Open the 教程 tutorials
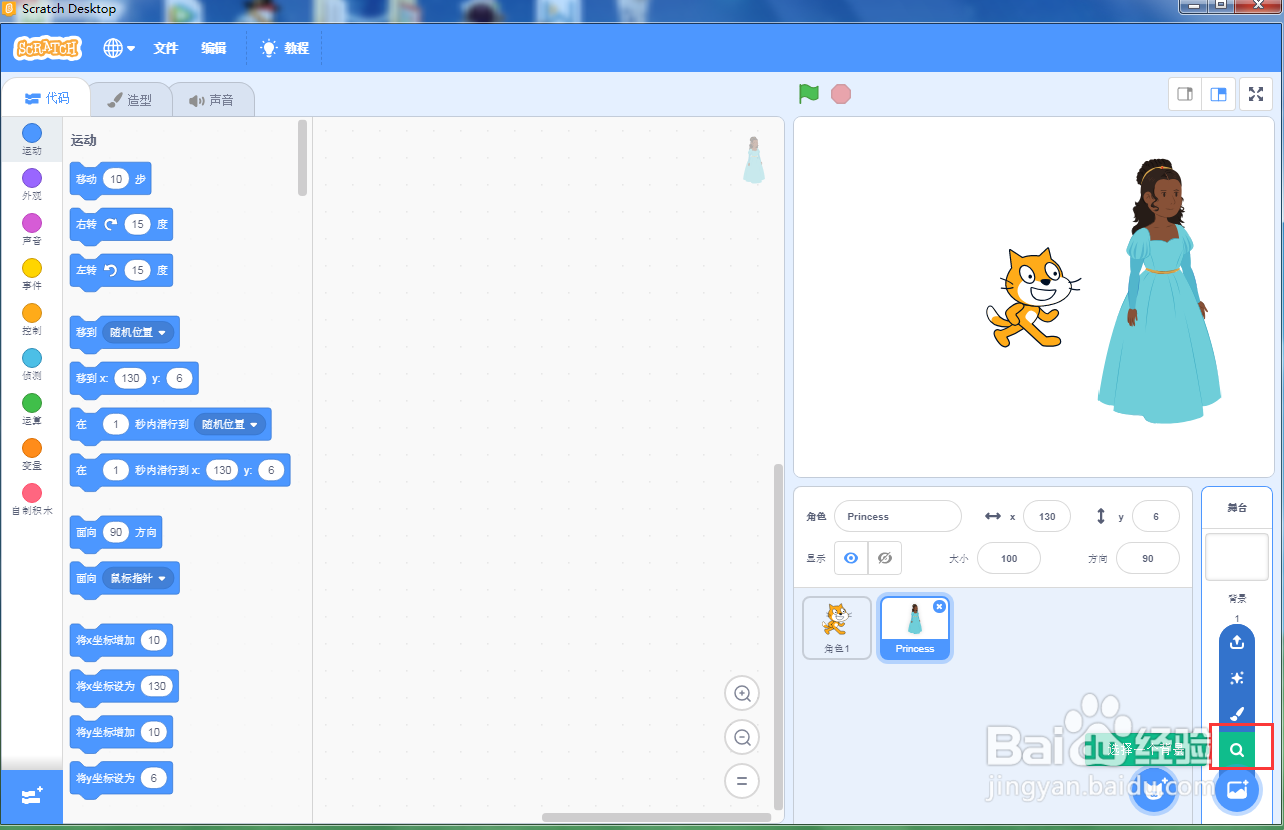1284x830 pixels. pyautogui.click(x=285, y=48)
